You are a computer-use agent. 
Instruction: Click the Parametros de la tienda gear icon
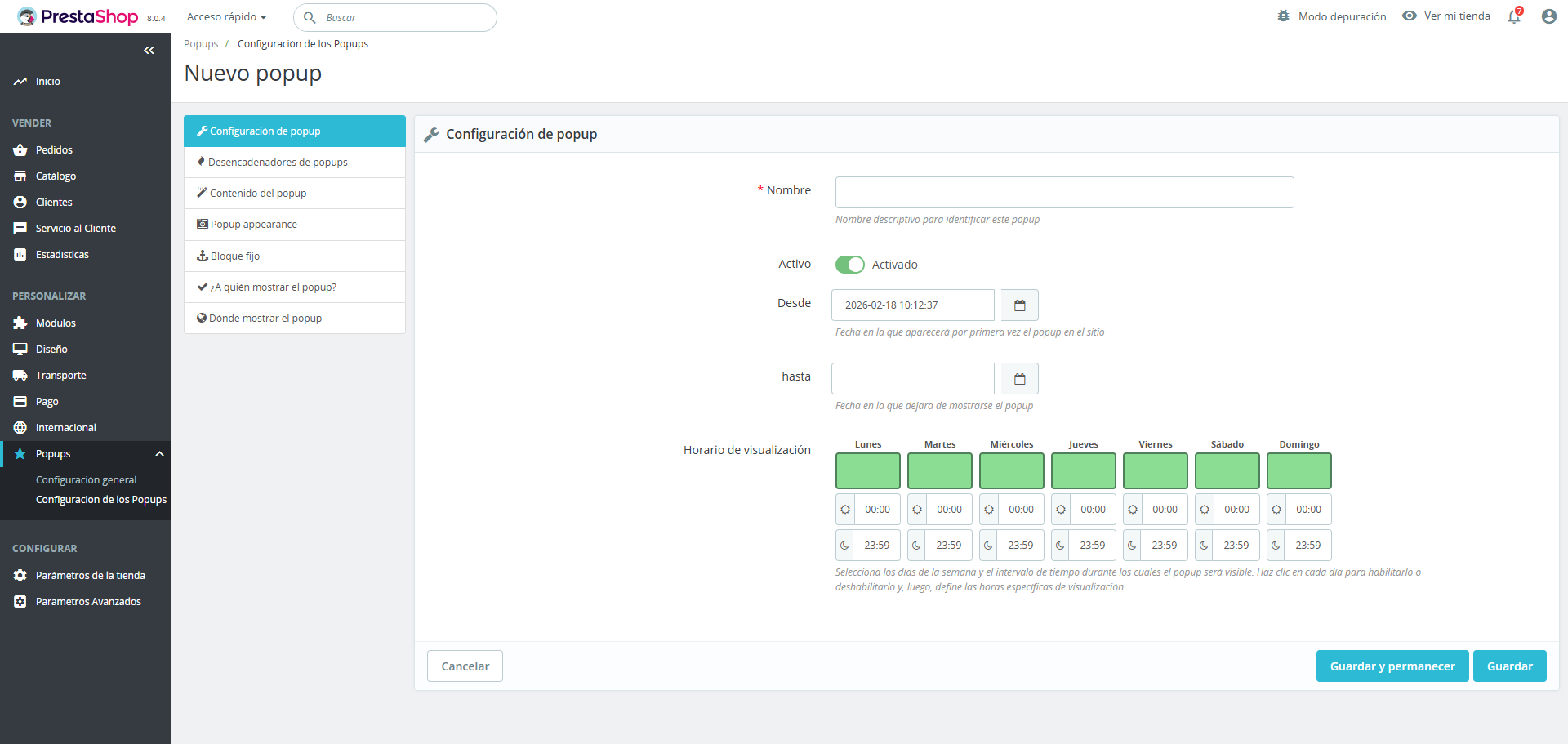click(20, 576)
